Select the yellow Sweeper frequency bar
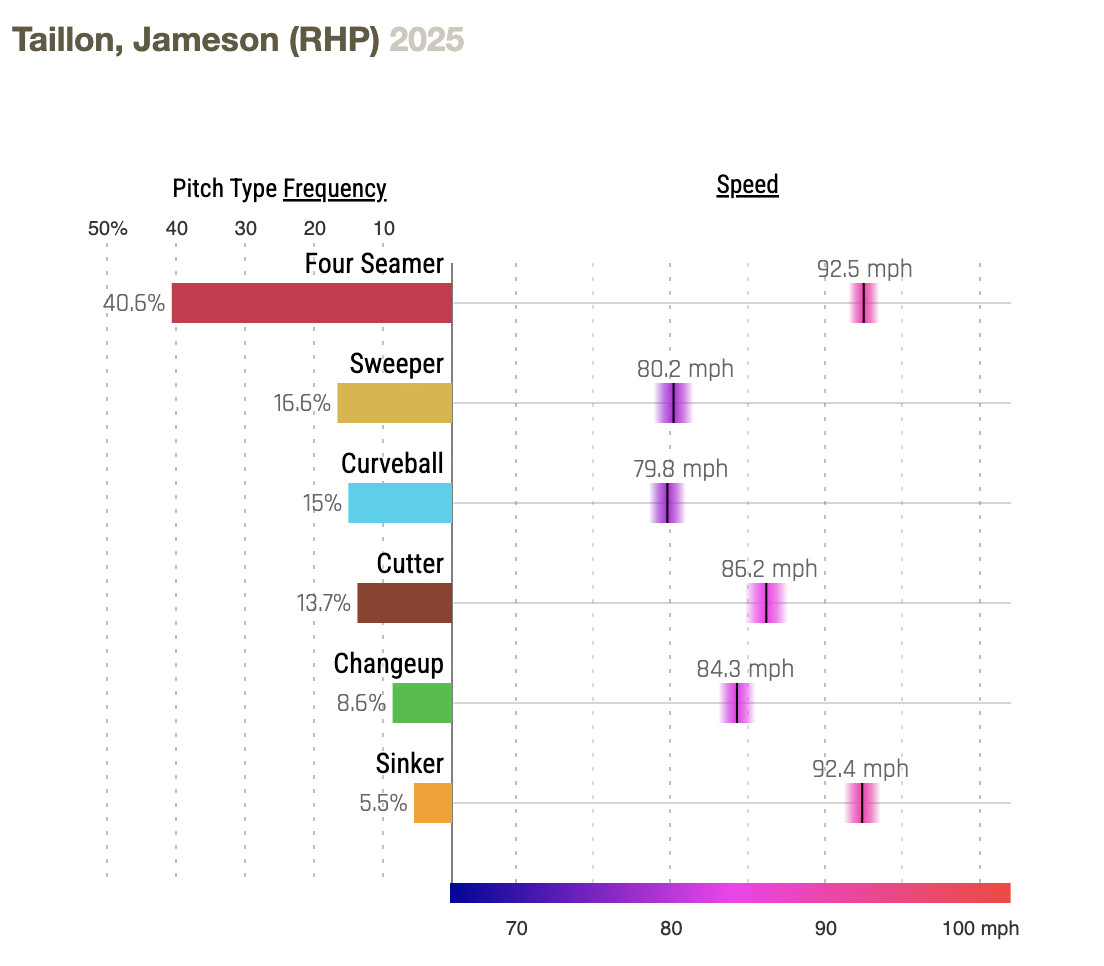The image size is (1104, 966). 394,403
